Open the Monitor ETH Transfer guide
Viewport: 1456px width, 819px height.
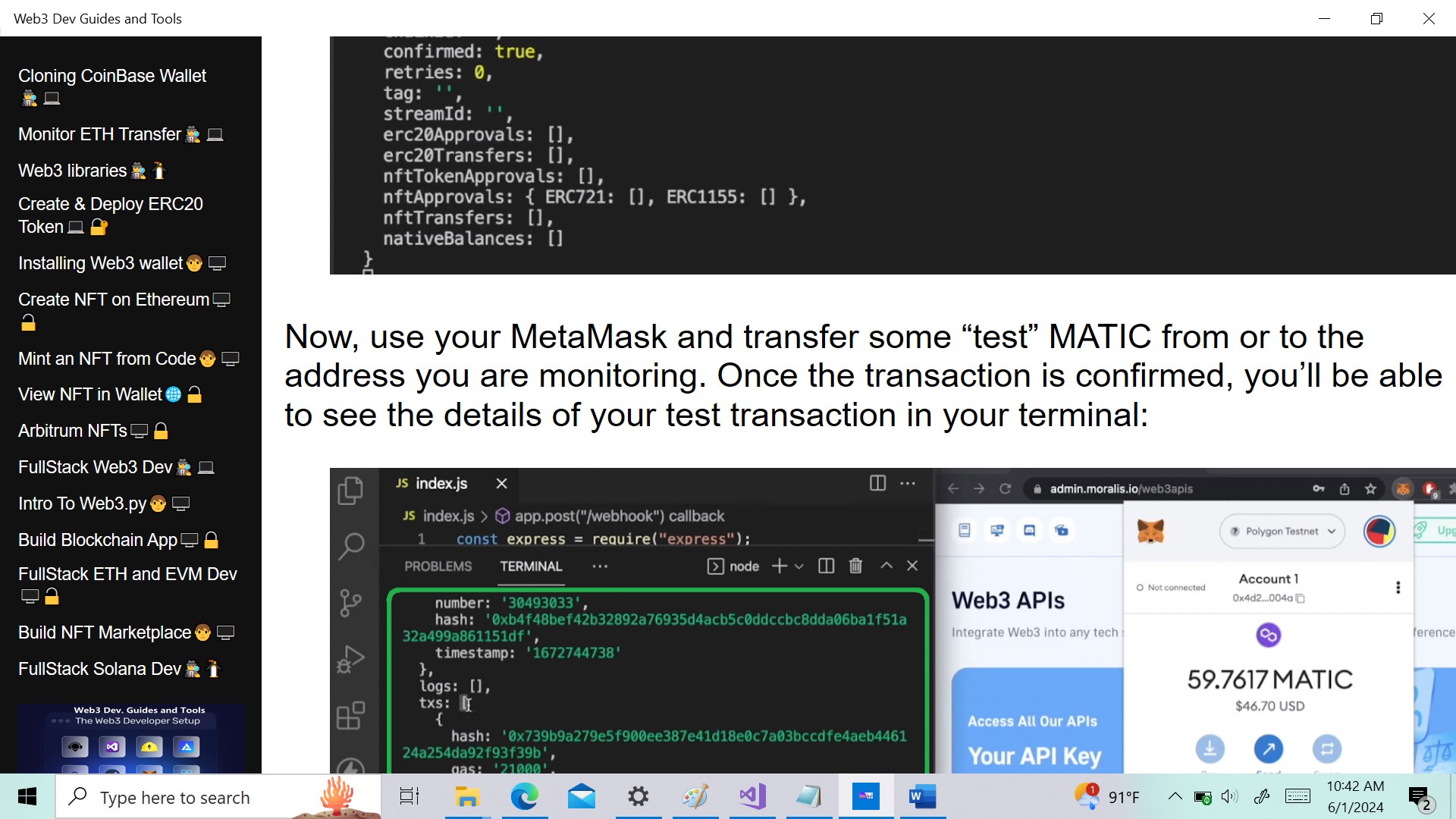[x=99, y=134]
